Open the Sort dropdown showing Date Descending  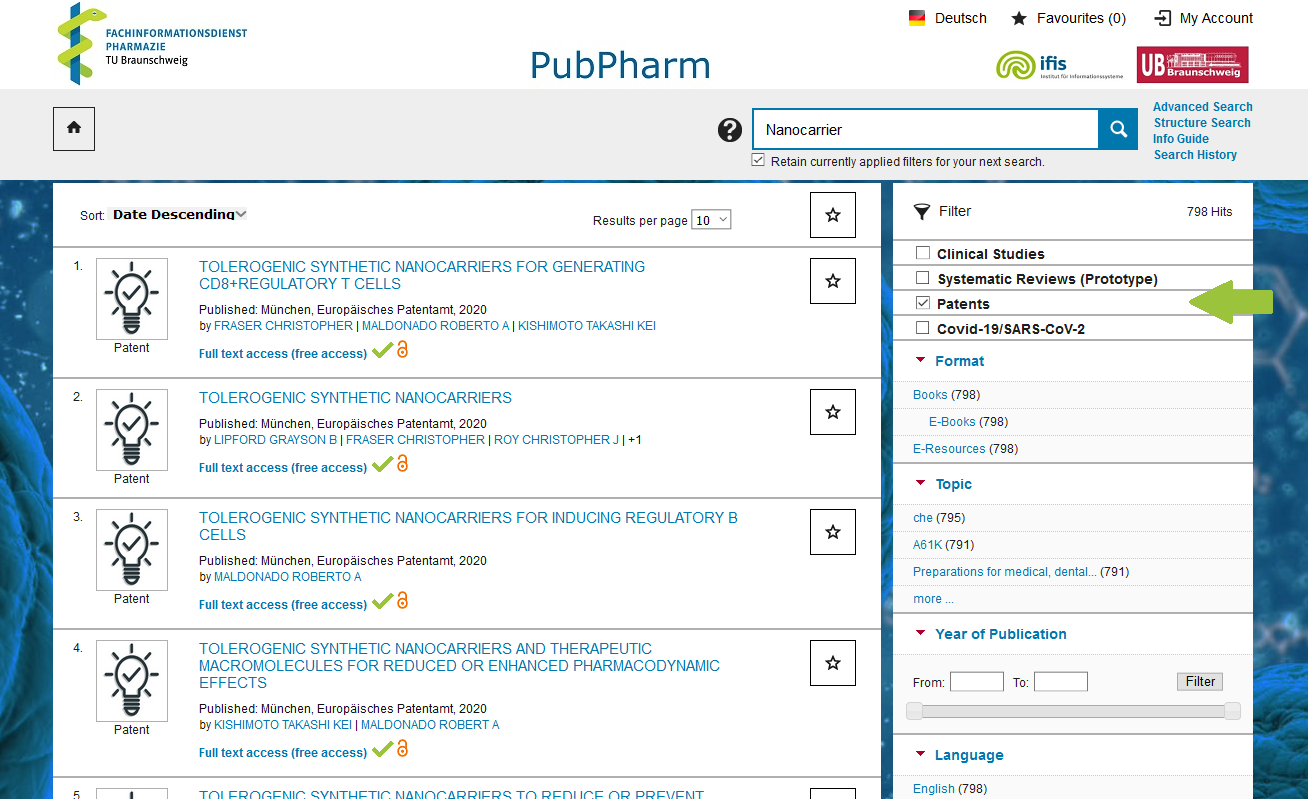tap(179, 214)
